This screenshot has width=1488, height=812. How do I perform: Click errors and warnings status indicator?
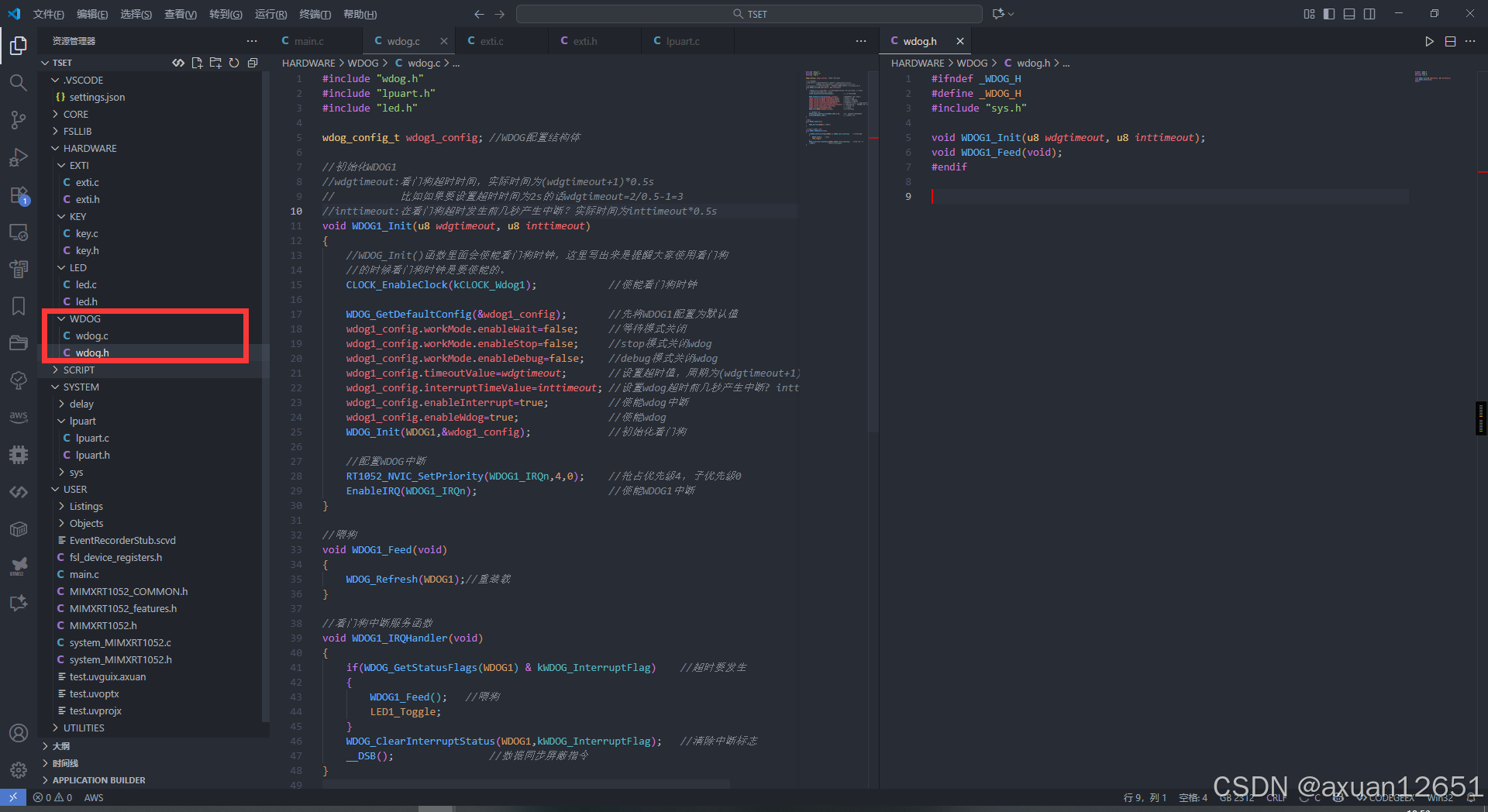[53, 797]
